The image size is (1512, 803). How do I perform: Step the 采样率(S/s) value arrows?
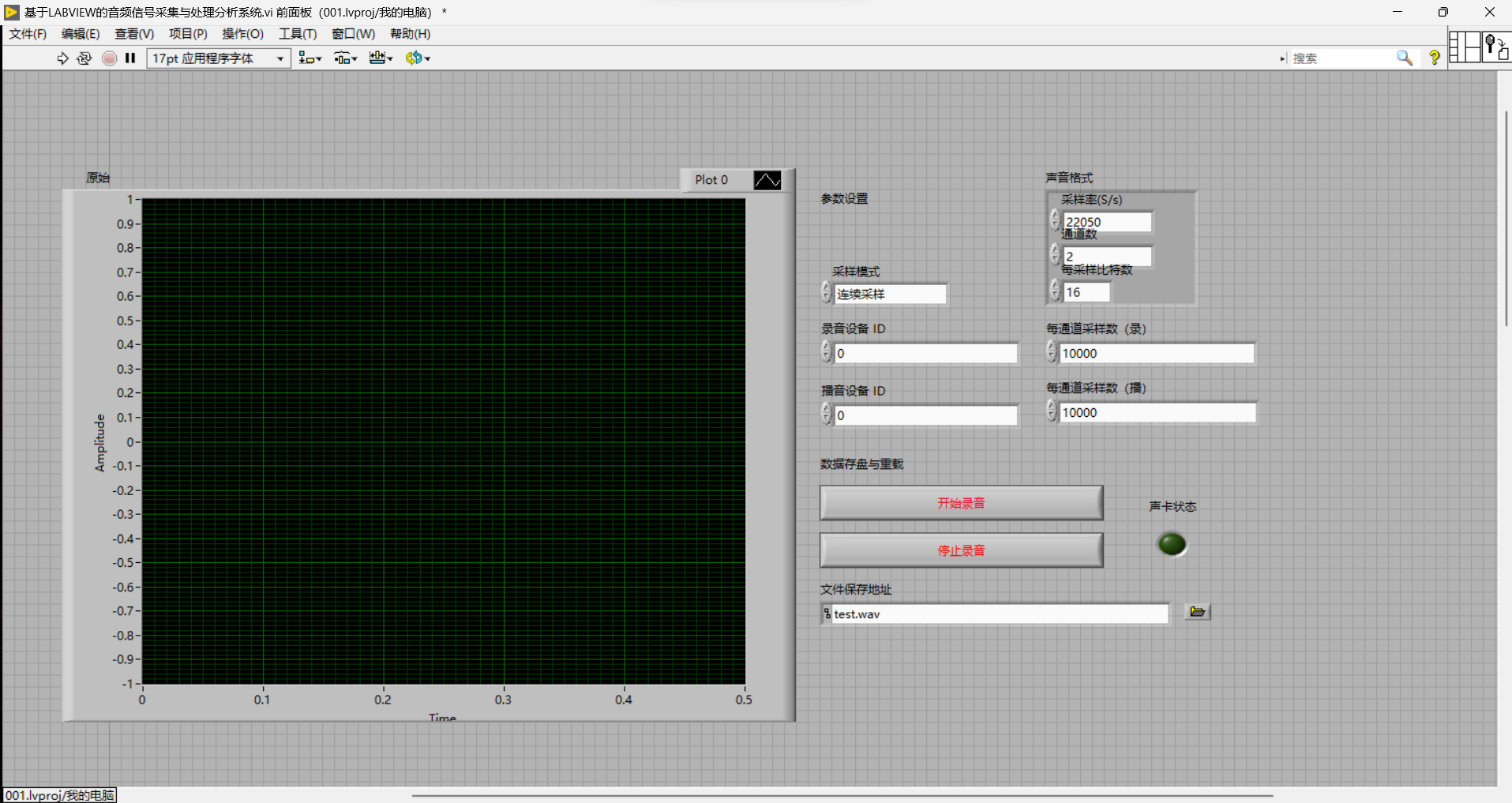(x=1055, y=220)
